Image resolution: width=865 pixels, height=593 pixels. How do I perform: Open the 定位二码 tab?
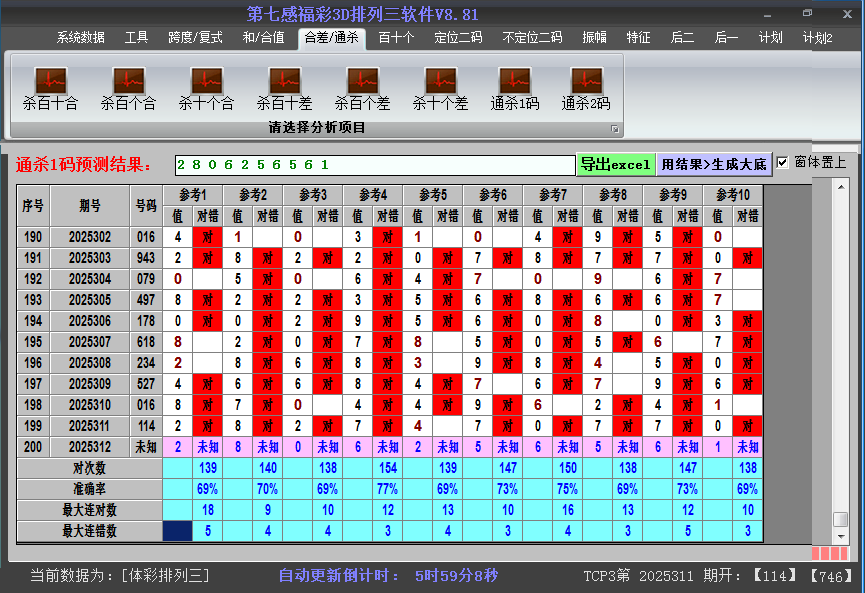(x=458, y=38)
